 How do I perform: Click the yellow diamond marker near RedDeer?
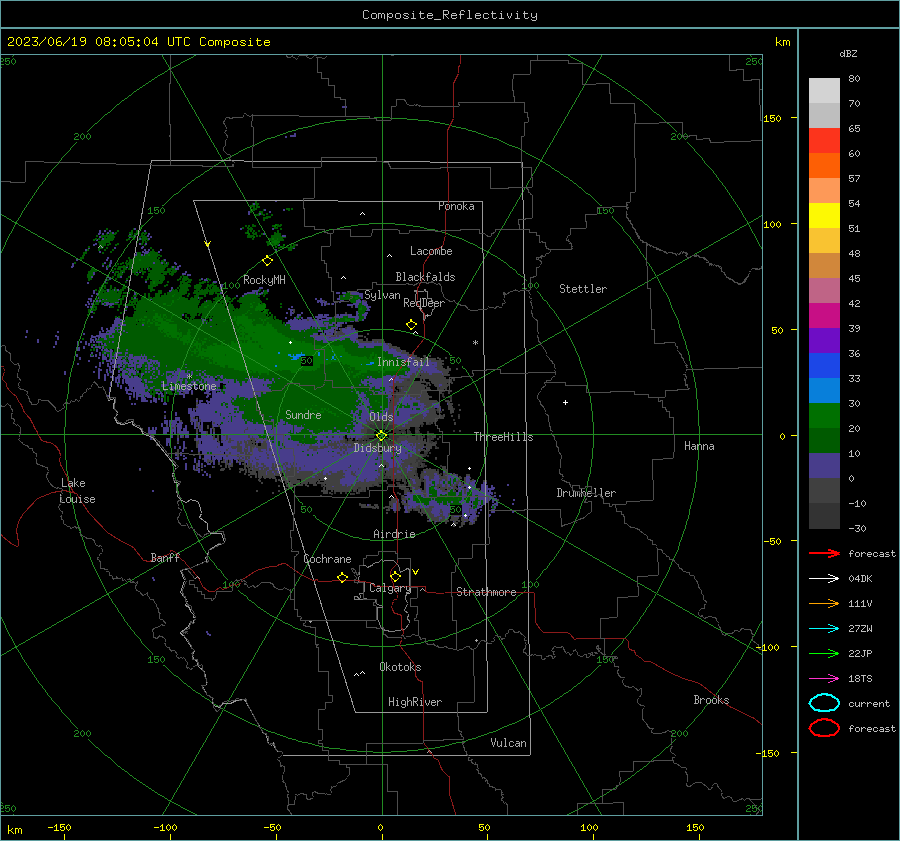[411, 325]
